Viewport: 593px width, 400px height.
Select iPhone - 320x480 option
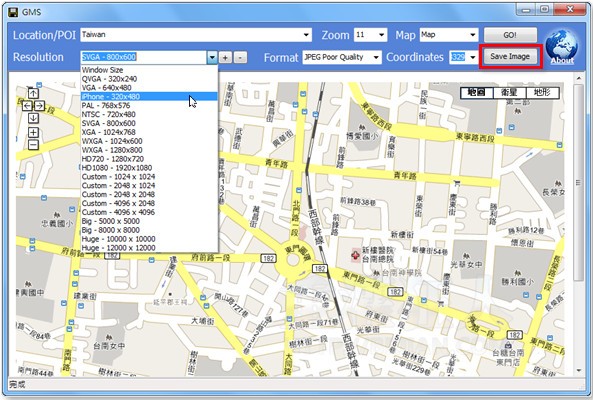pyautogui.click(x=149, y=97)
